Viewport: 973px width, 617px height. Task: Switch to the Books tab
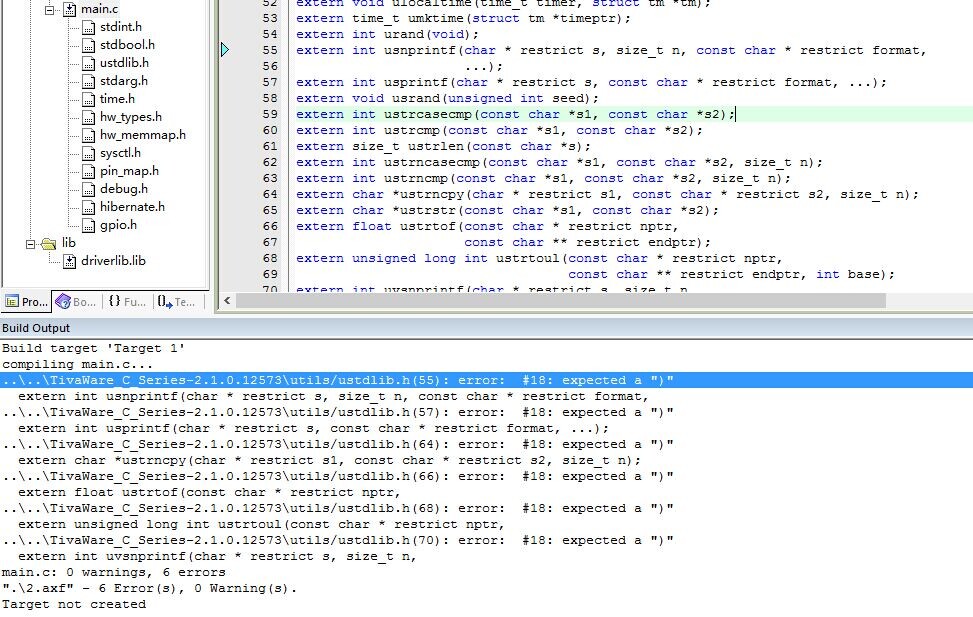click(76, 302)
